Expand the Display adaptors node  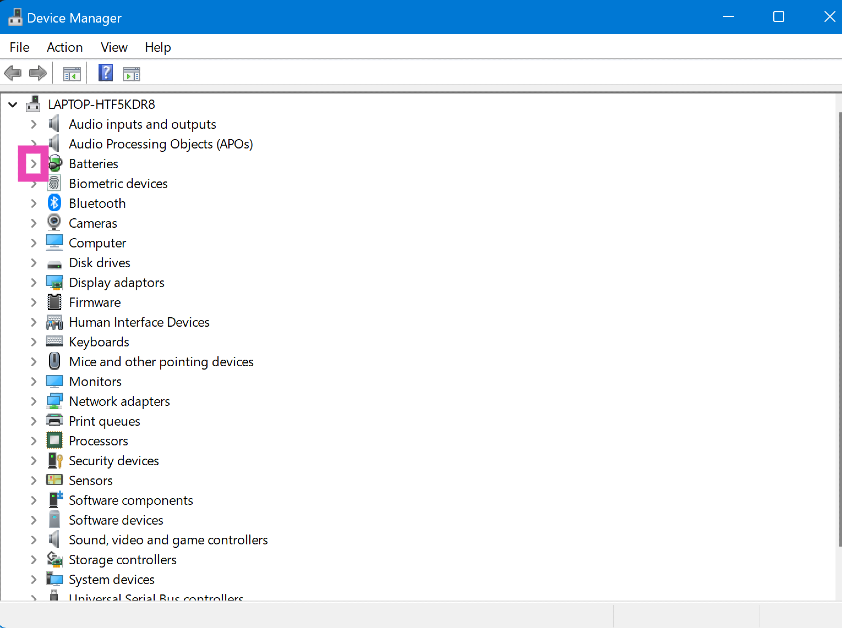coord(33,283)
